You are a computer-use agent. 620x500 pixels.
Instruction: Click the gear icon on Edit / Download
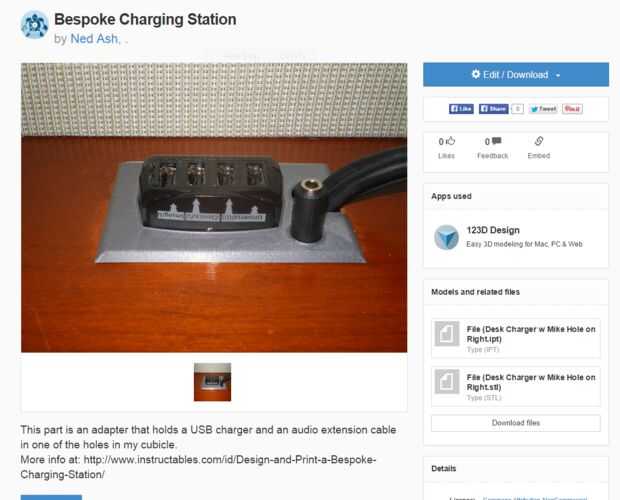coord(476,74)
